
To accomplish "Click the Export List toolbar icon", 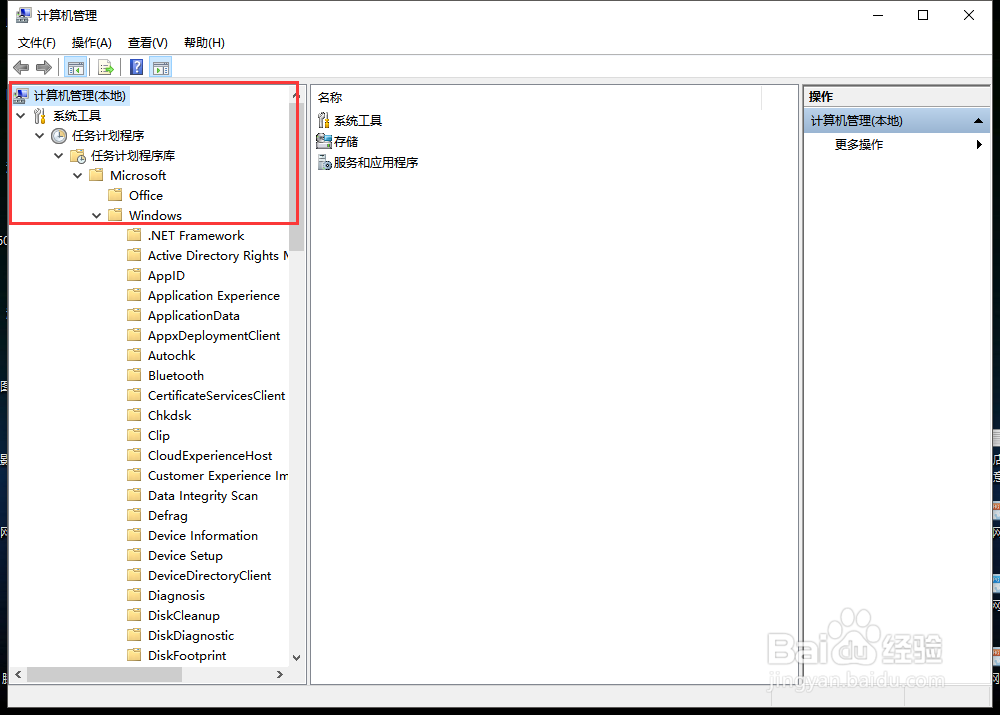I will tap(106, 67).
